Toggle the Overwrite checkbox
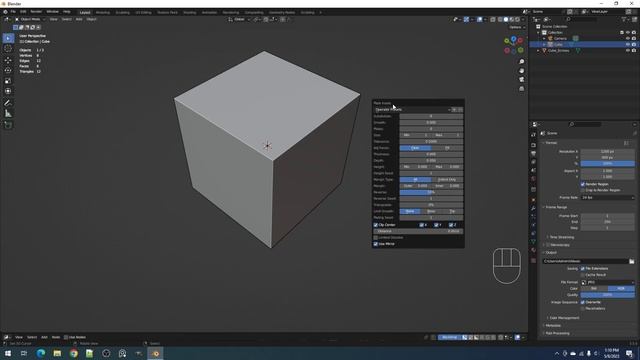This screenshot has width=640, height=360. (582, 302)
